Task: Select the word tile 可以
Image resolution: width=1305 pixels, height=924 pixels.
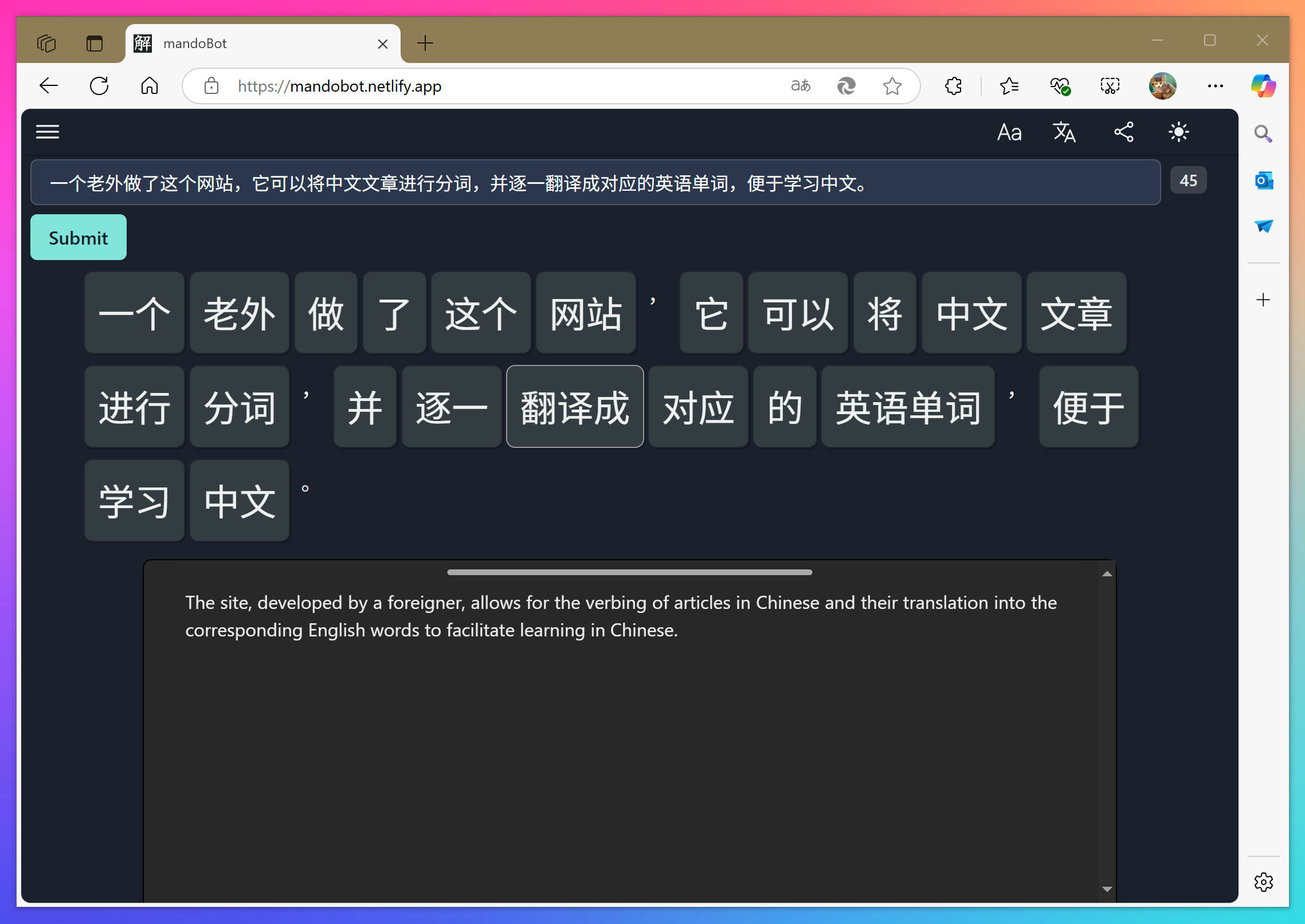Action: click(798, 313)
